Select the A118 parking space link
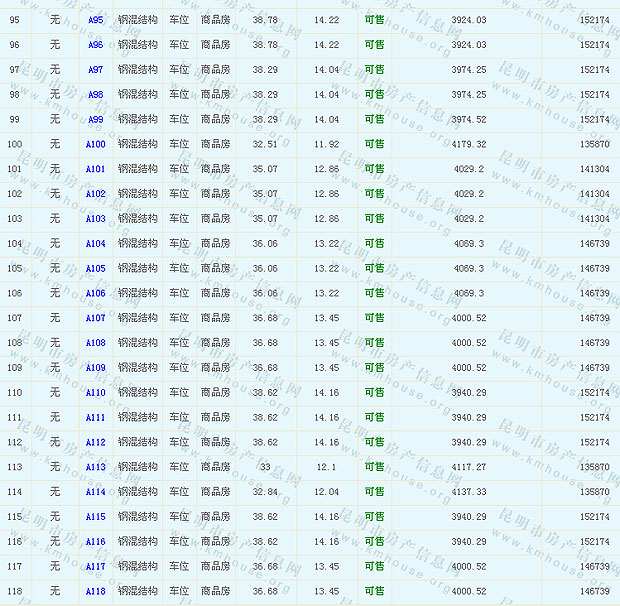Screen dimensions: 620x606 click(x=95, y=592)
